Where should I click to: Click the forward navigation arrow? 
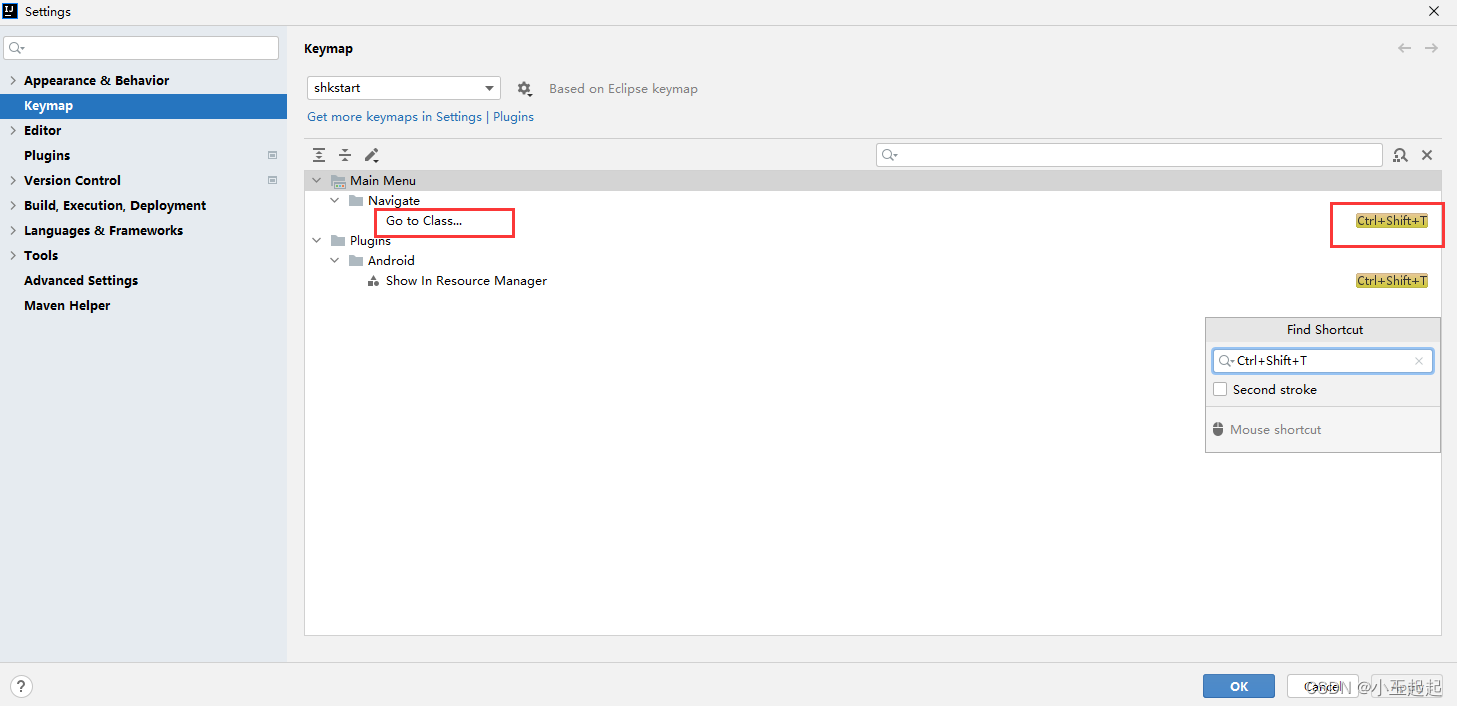click(x=1431, y=48)
